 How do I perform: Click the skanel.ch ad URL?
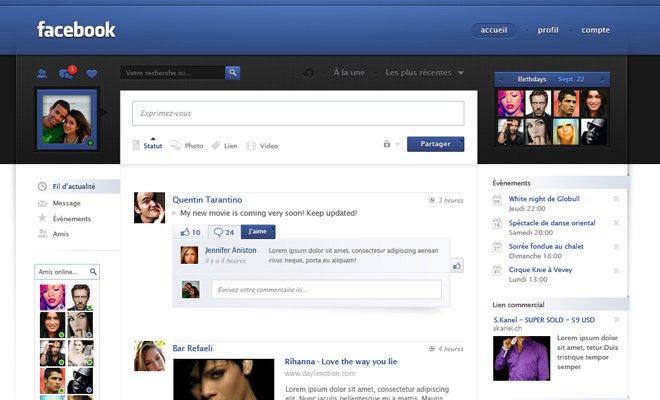[x=507, y=328]
